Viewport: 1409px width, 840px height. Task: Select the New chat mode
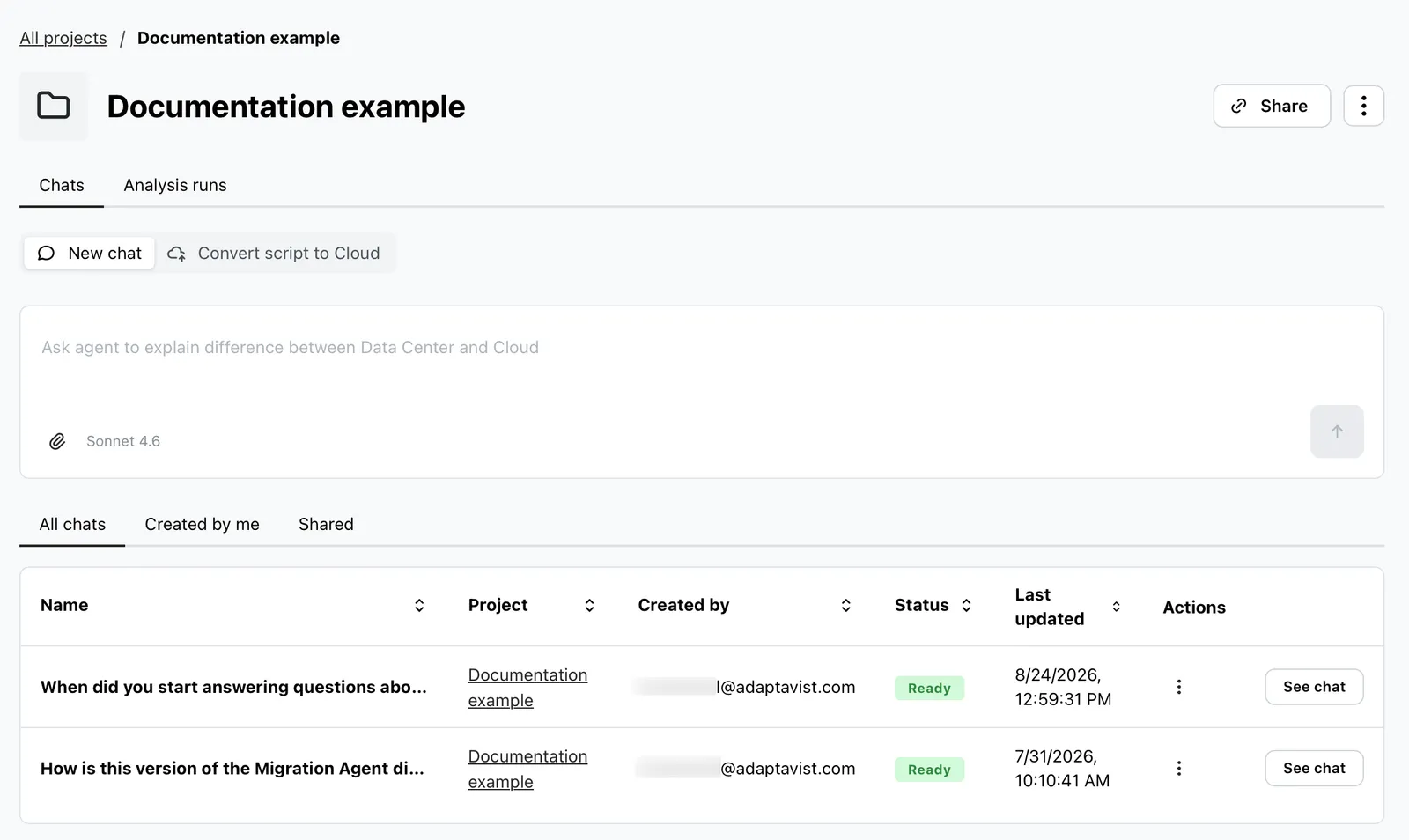(x=89, y=254)
